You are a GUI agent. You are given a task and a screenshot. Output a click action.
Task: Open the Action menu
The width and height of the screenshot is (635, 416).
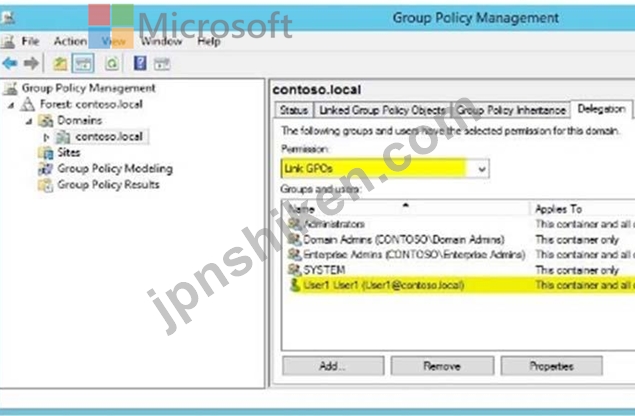click(x=70, y=41)
